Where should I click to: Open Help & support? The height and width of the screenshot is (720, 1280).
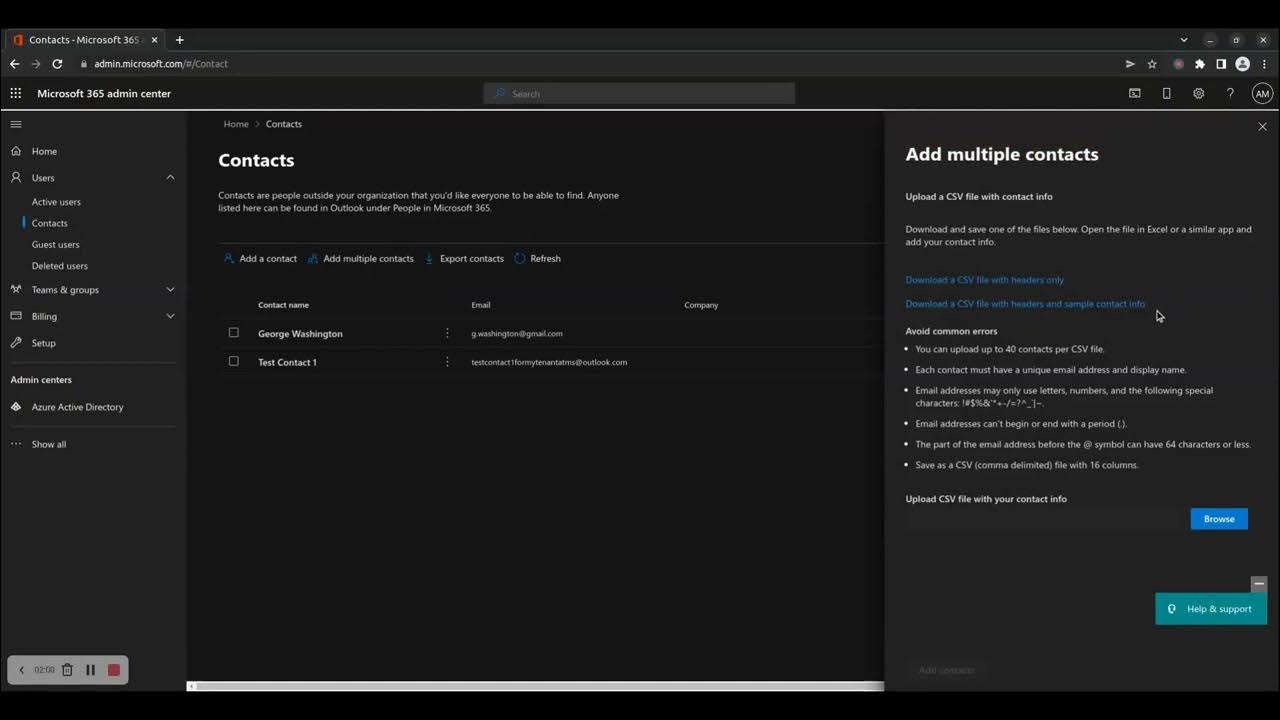(1211, 609)
